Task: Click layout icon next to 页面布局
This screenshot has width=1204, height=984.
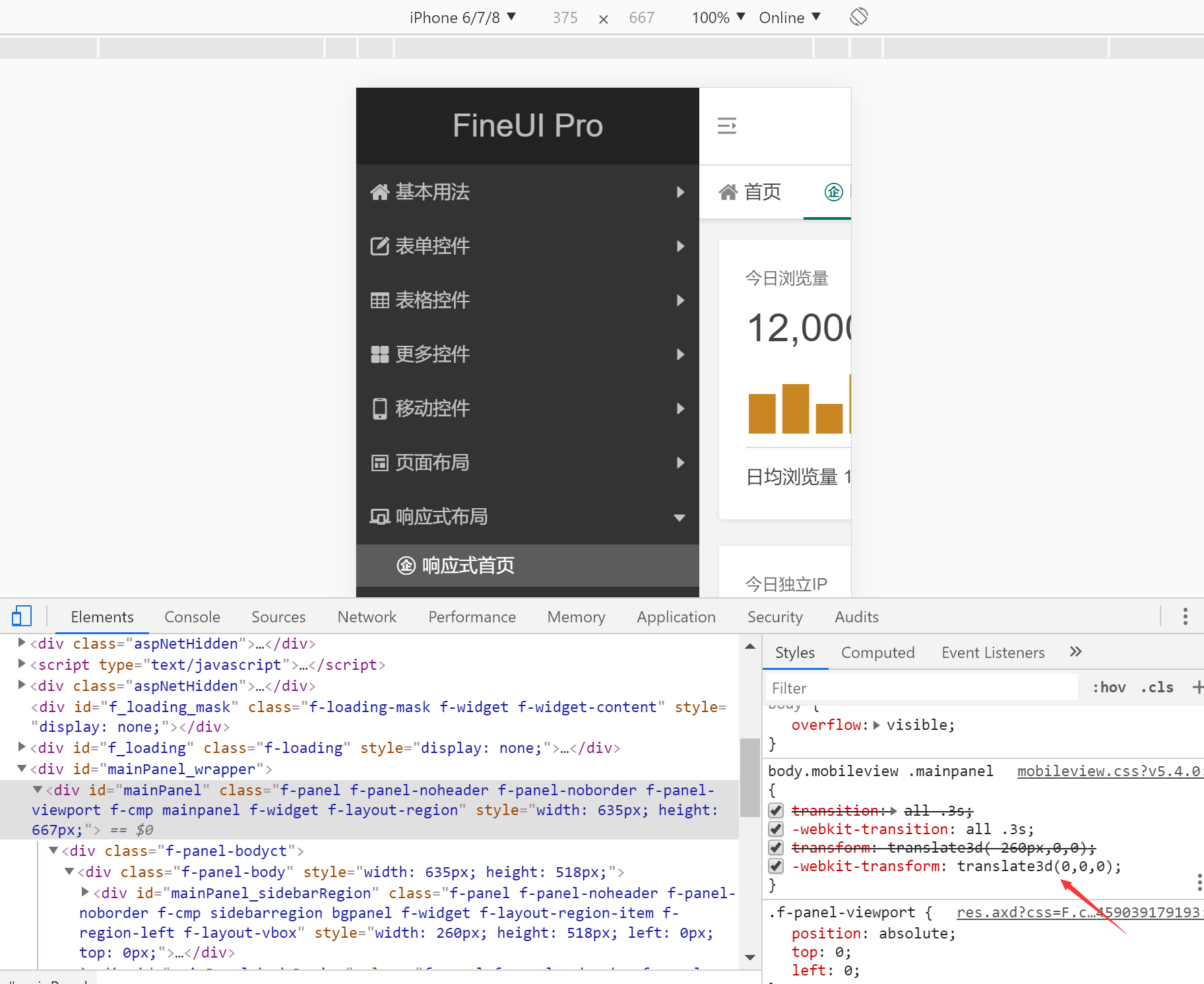Action: tap(379, 463)
